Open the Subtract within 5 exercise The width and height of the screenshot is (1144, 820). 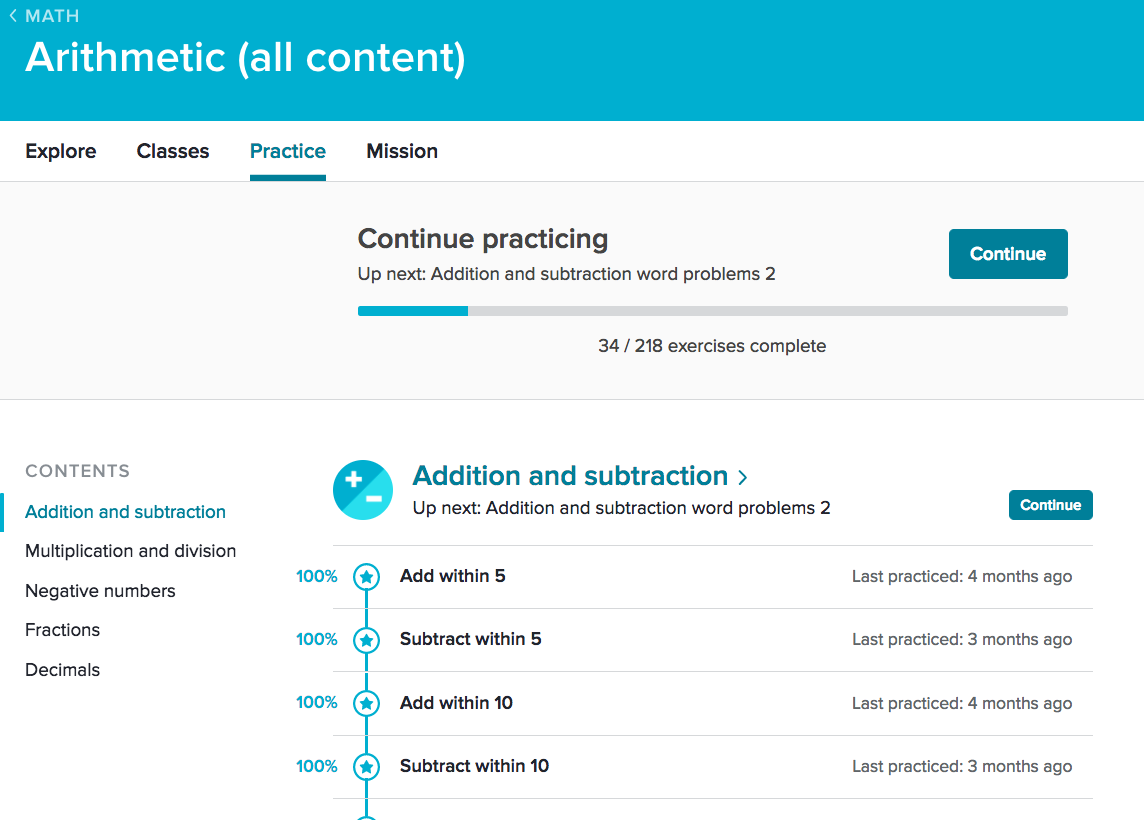point(471,639)
